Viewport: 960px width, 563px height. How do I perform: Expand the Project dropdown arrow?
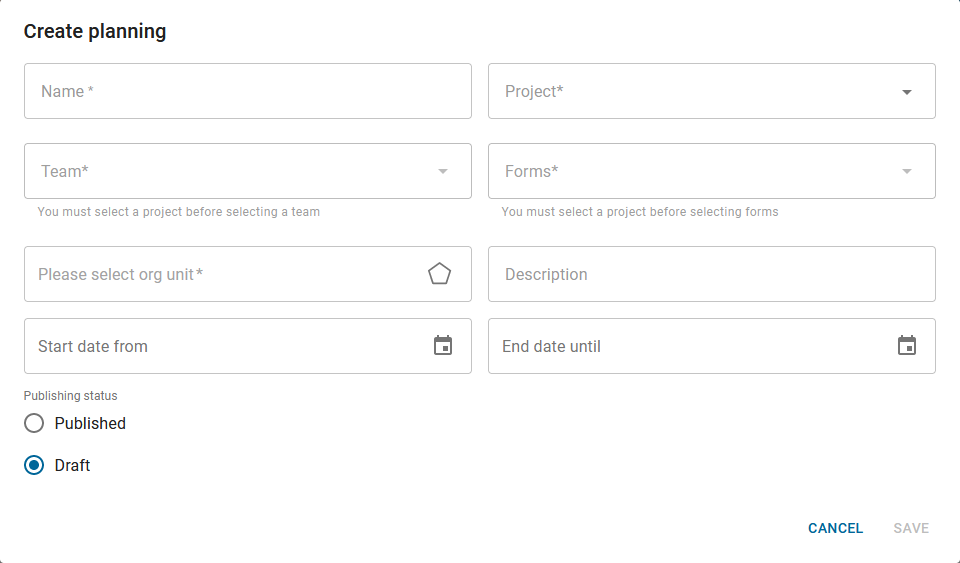pos(907,92)
